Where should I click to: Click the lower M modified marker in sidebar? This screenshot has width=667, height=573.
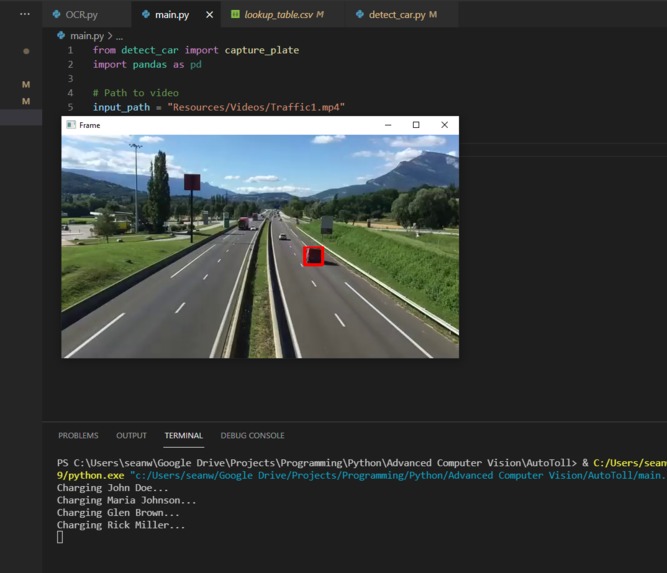point(26,101)
